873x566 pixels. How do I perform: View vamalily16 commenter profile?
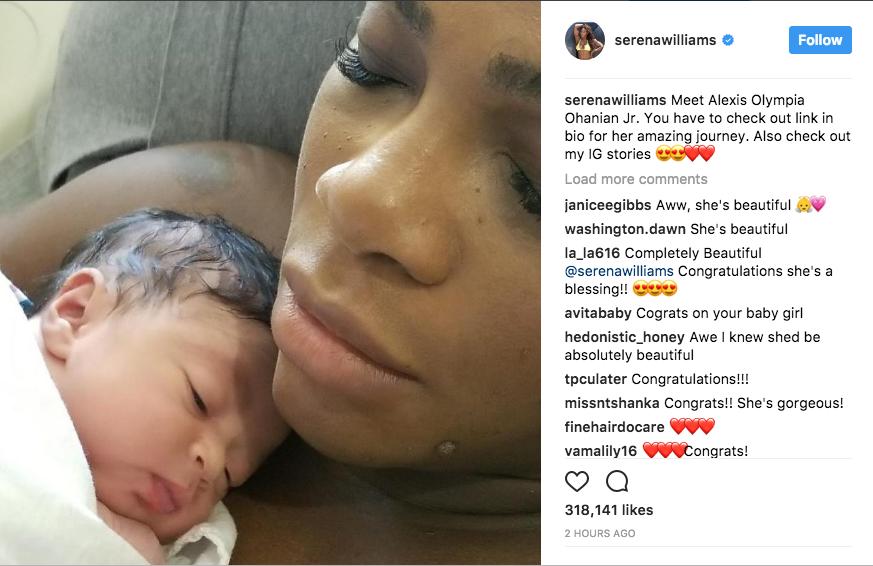click(x=600, y=451)
